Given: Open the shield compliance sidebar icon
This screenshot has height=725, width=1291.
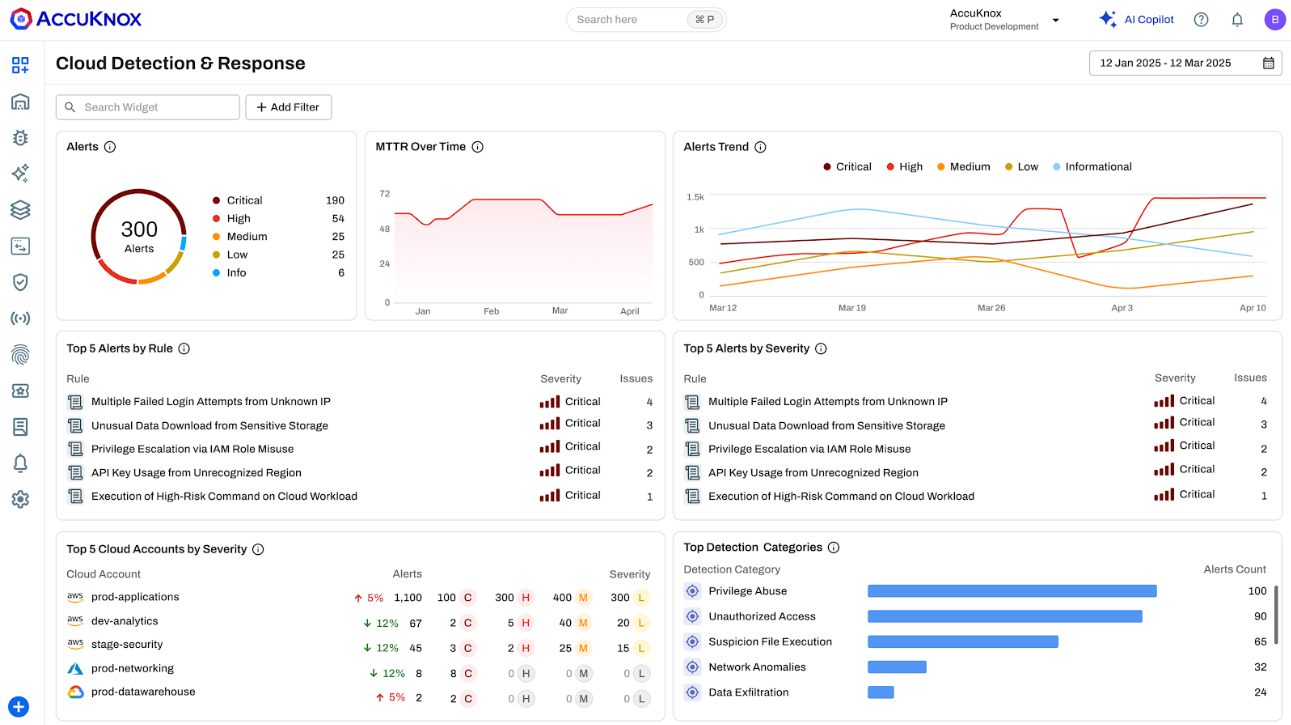Looking at the screenshot, I should [20, 282].
